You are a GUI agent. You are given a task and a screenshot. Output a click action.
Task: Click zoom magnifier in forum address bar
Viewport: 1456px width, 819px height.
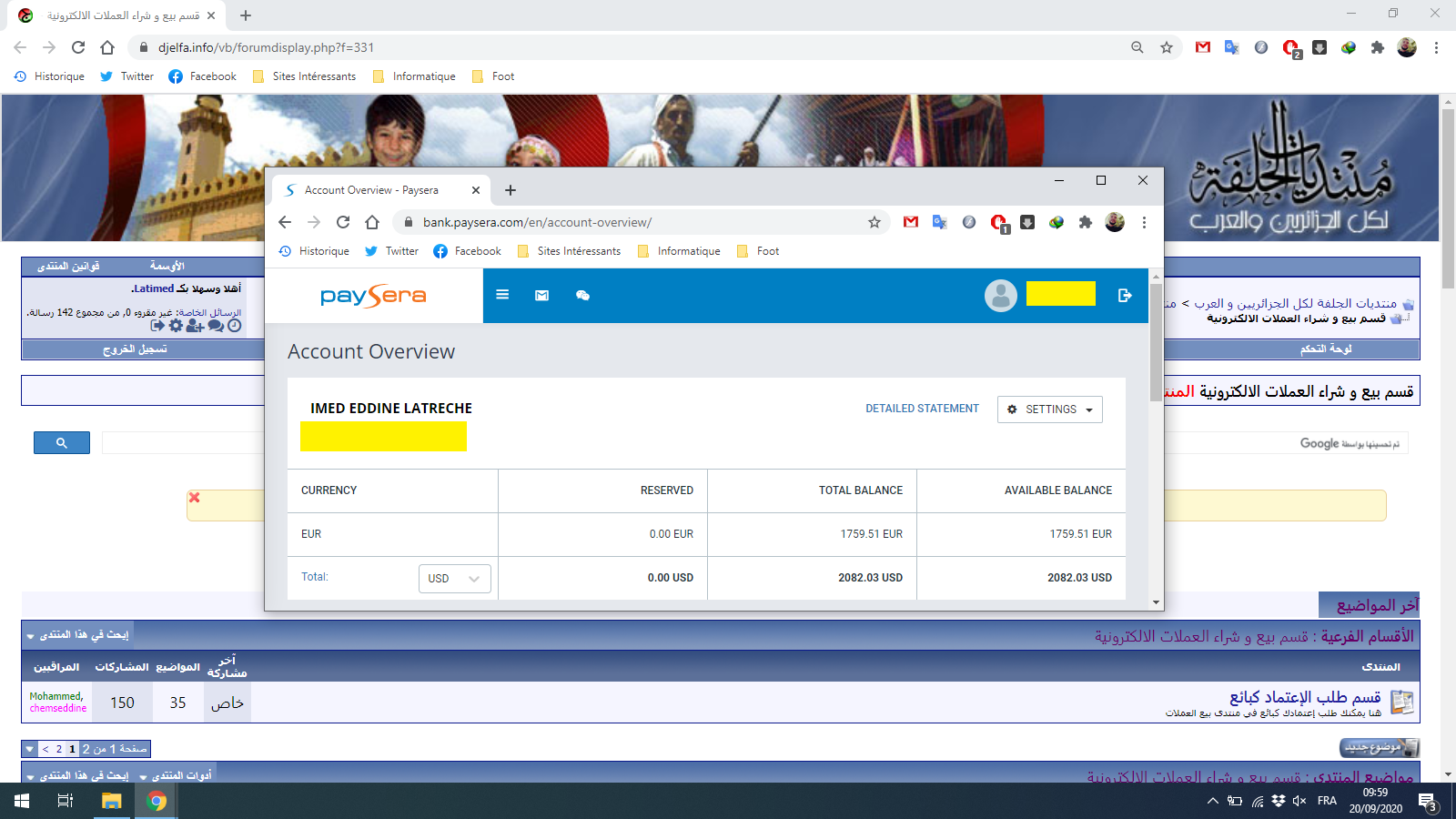[1137, 47]
